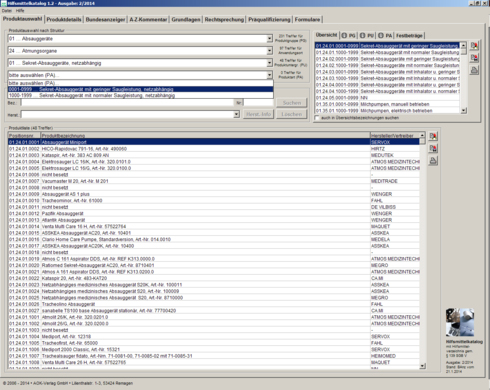Screen dimensions: 490x390
Task: Select product row 'Absauggerät AS 1 plus'
Action: (x=214, y=194)
